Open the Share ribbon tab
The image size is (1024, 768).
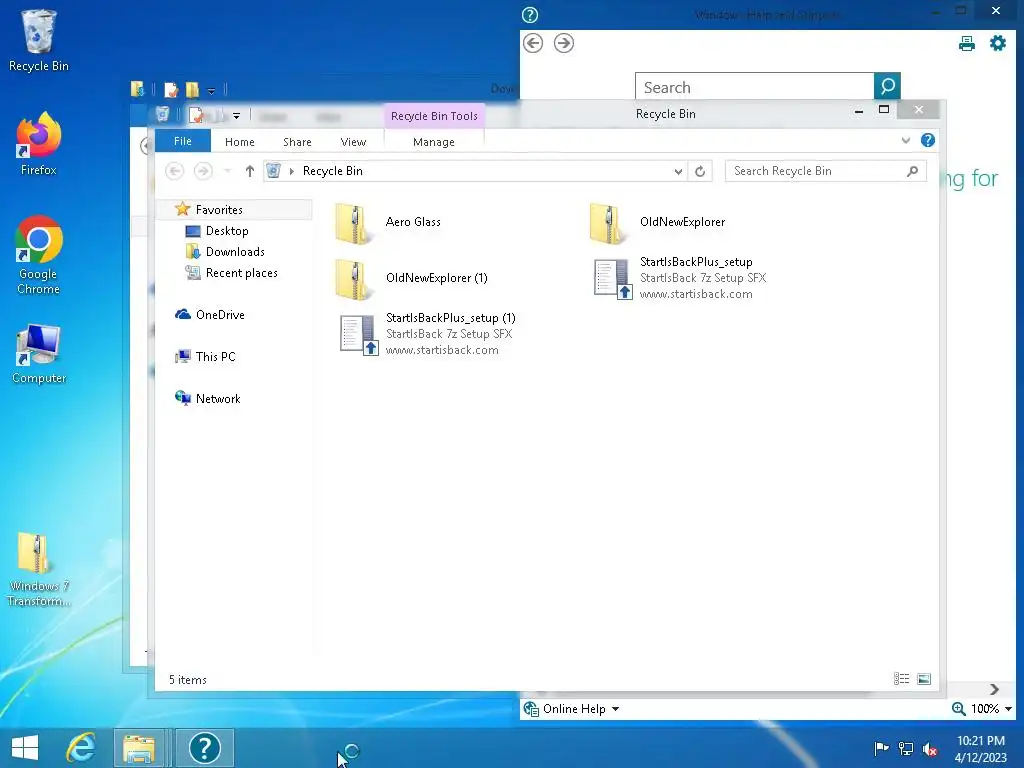click(x=297, y=142)
